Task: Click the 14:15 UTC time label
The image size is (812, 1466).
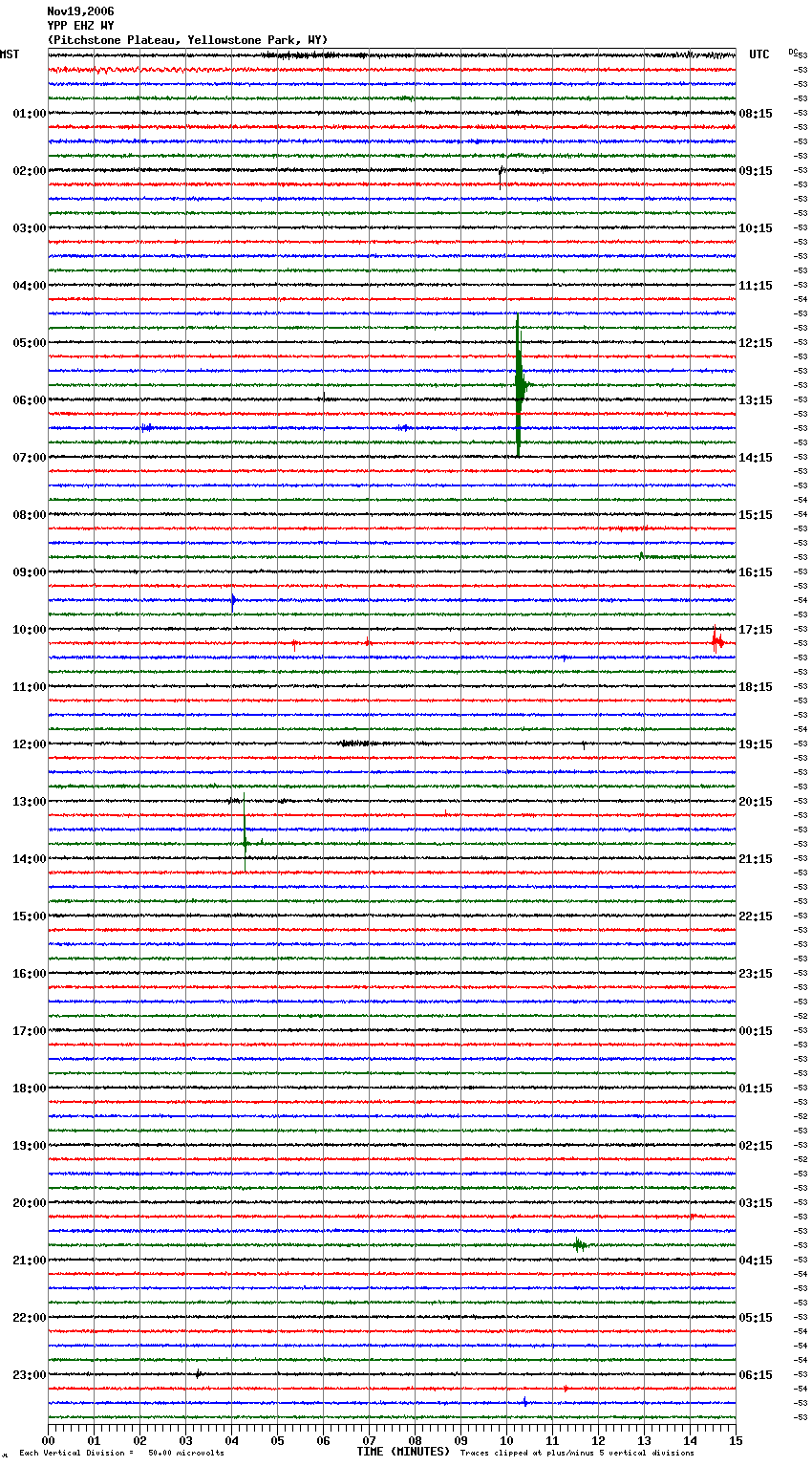Action: [x=756, y=458]
